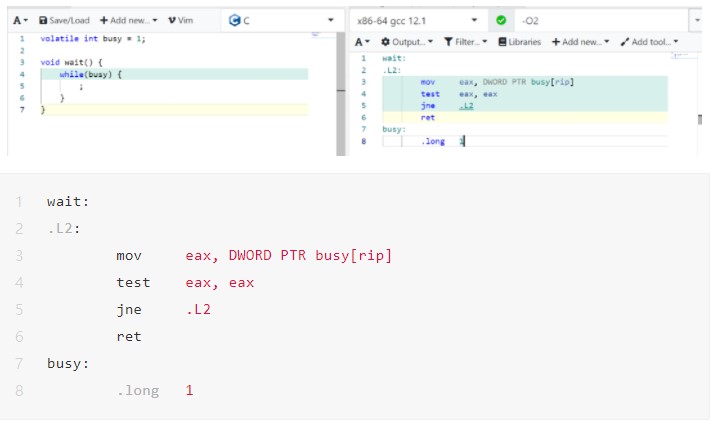Open the Add tool menu
The height and width of the screenshot is (424, 711).
(649, 42)
